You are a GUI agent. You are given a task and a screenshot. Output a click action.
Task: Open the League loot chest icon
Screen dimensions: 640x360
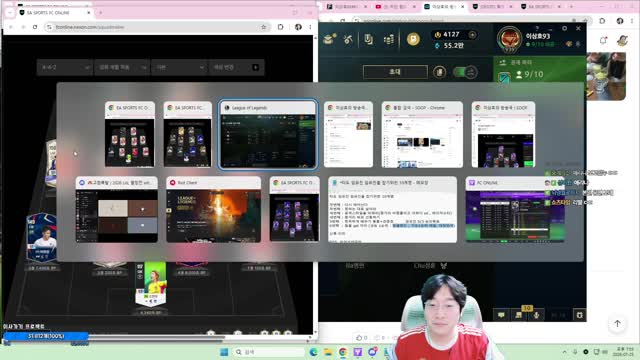coord(329,39)
